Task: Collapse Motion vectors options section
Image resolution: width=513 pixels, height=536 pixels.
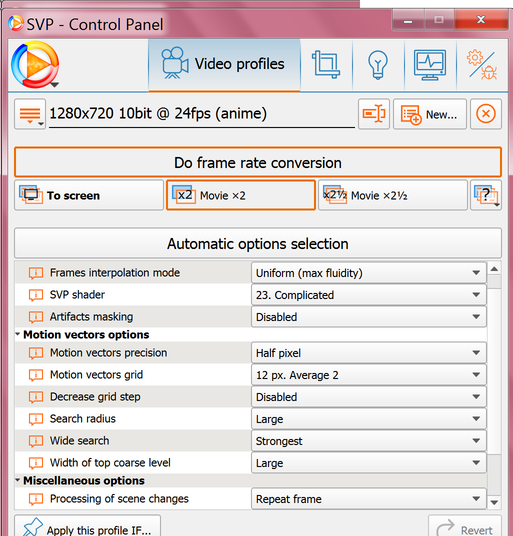Action: 18,334
